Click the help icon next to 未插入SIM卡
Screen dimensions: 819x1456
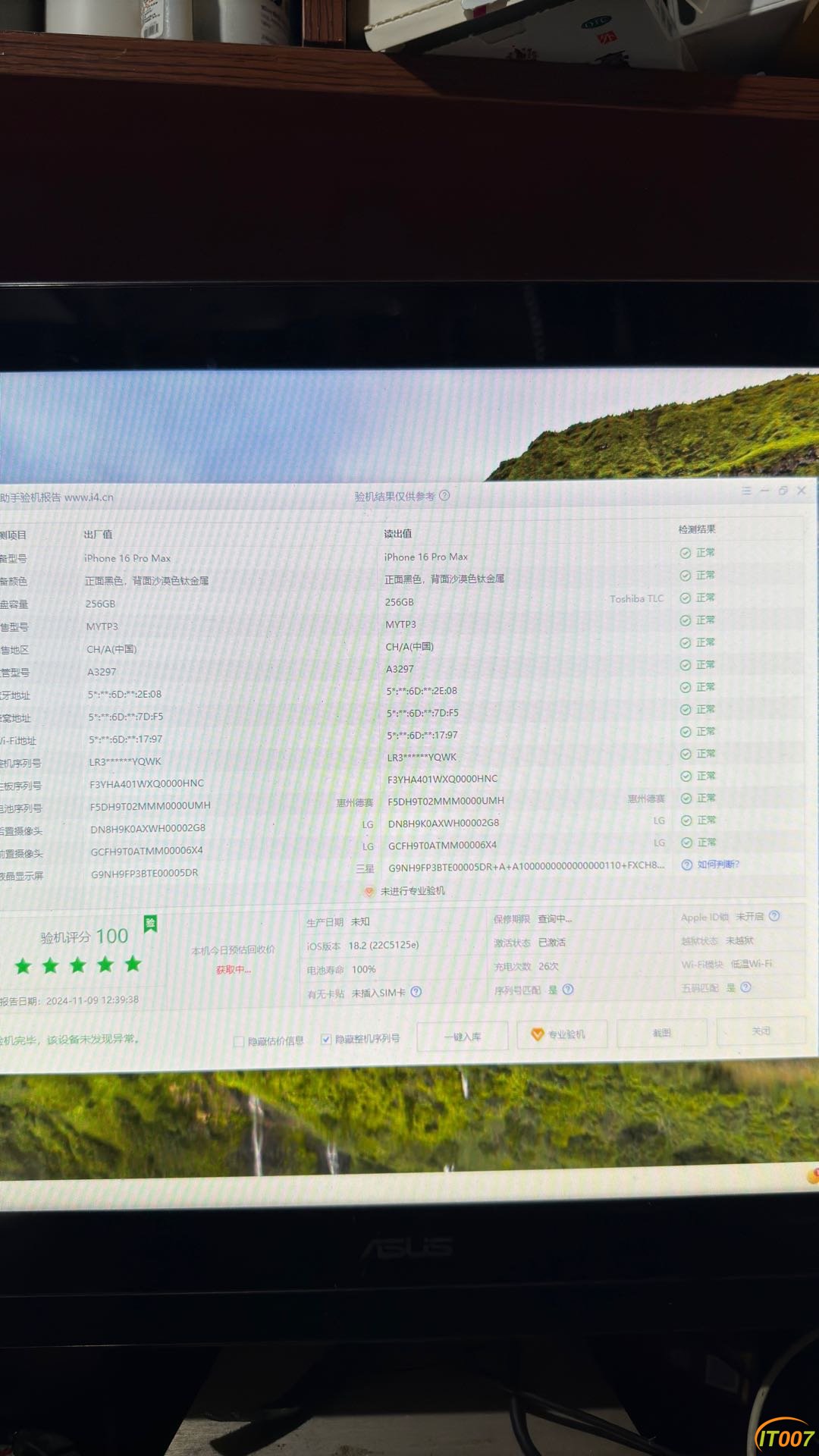(x=416, y=992)
